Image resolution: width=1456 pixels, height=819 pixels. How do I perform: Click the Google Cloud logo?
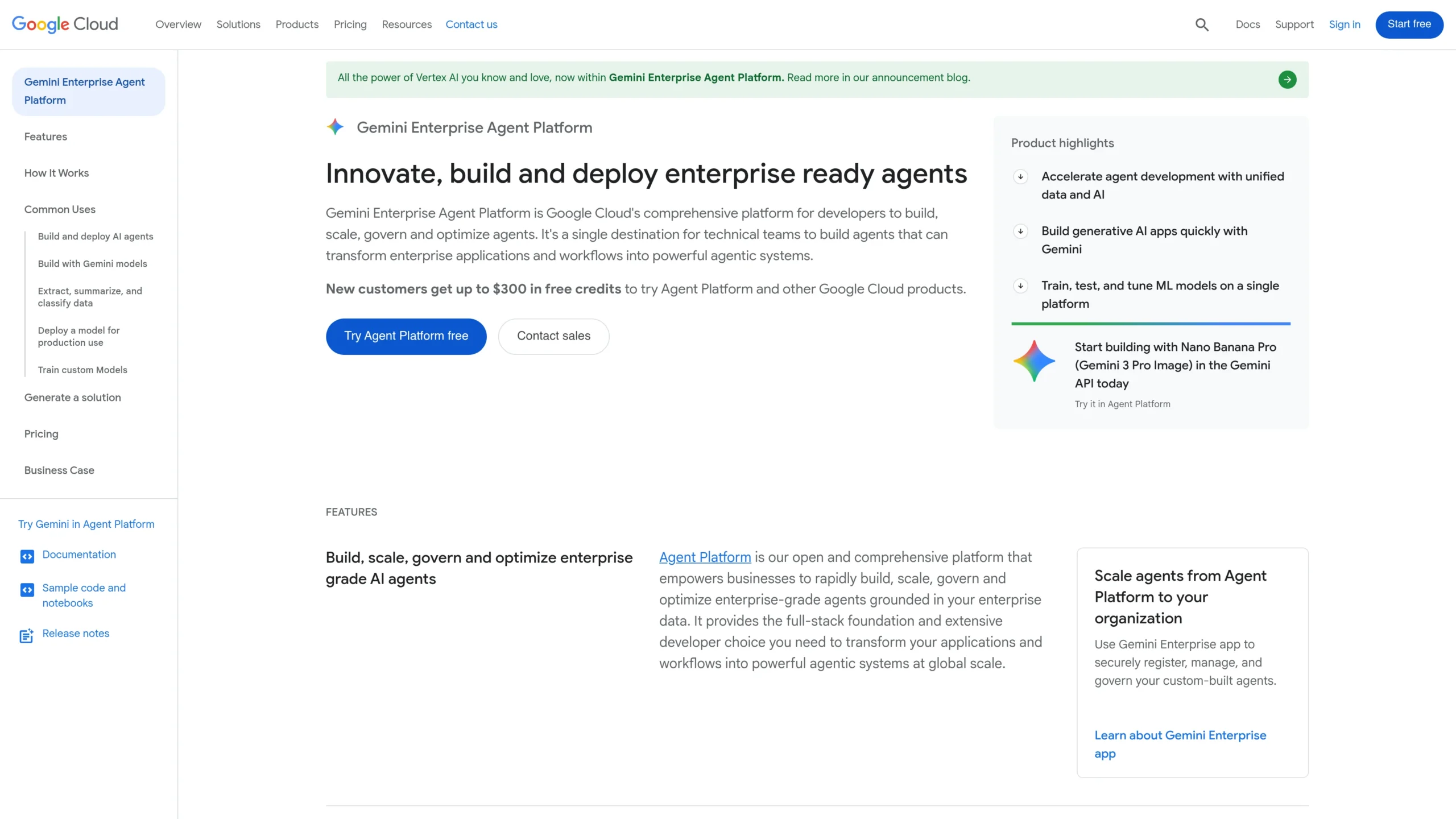click(x=65, y=24)
